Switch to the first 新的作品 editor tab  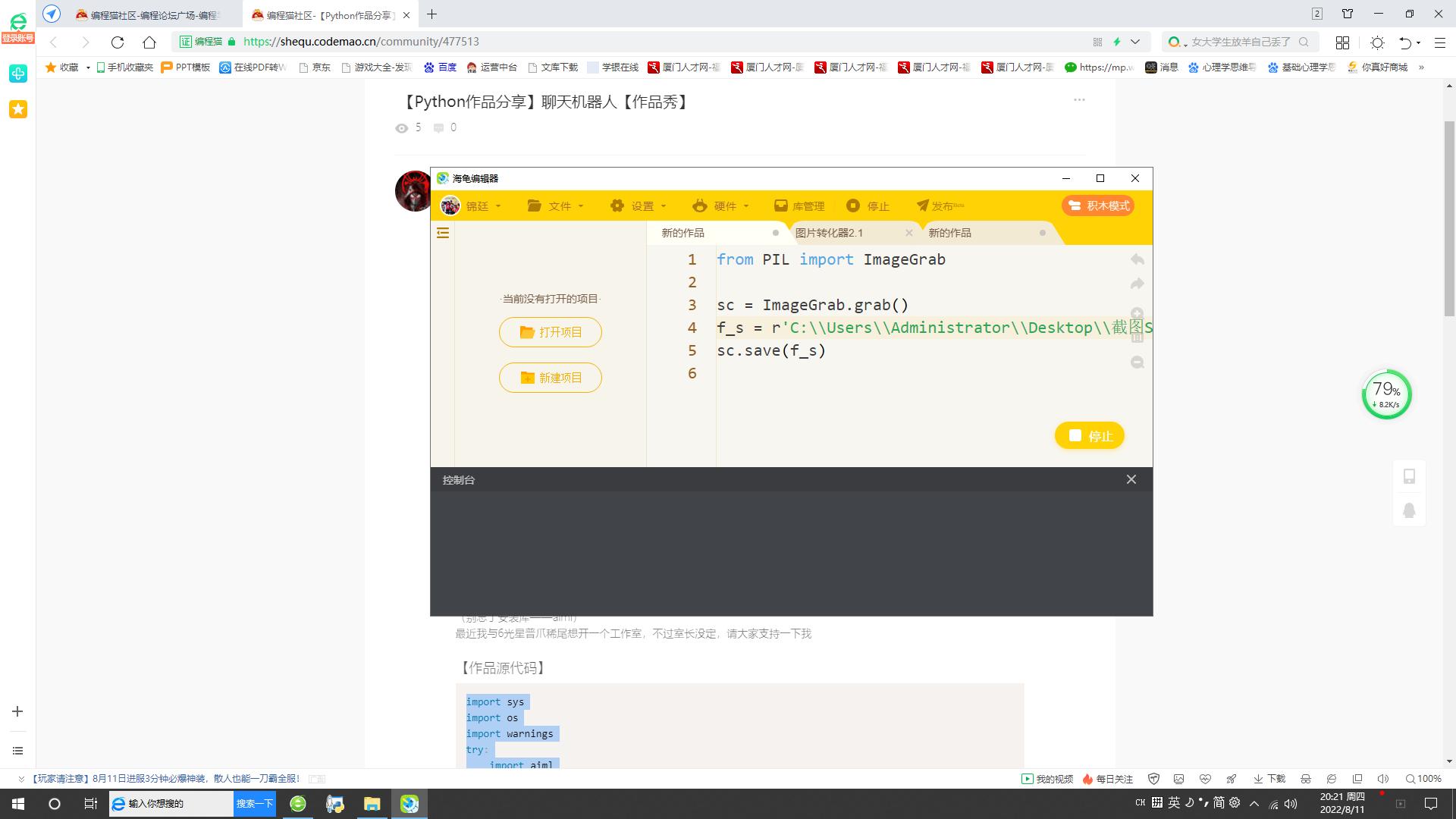[682, 233]
